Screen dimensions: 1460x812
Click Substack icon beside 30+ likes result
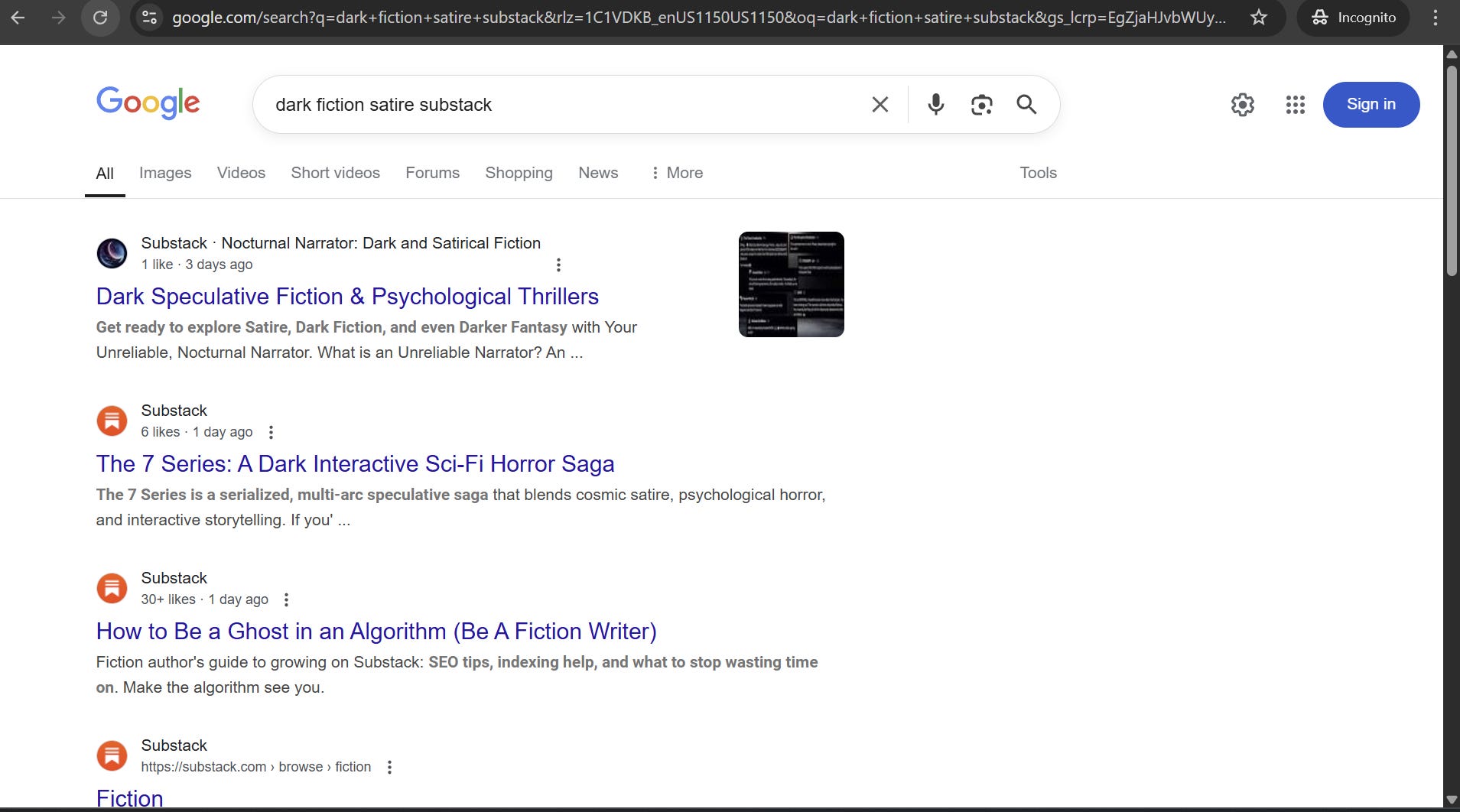click(x=112, y=588)
